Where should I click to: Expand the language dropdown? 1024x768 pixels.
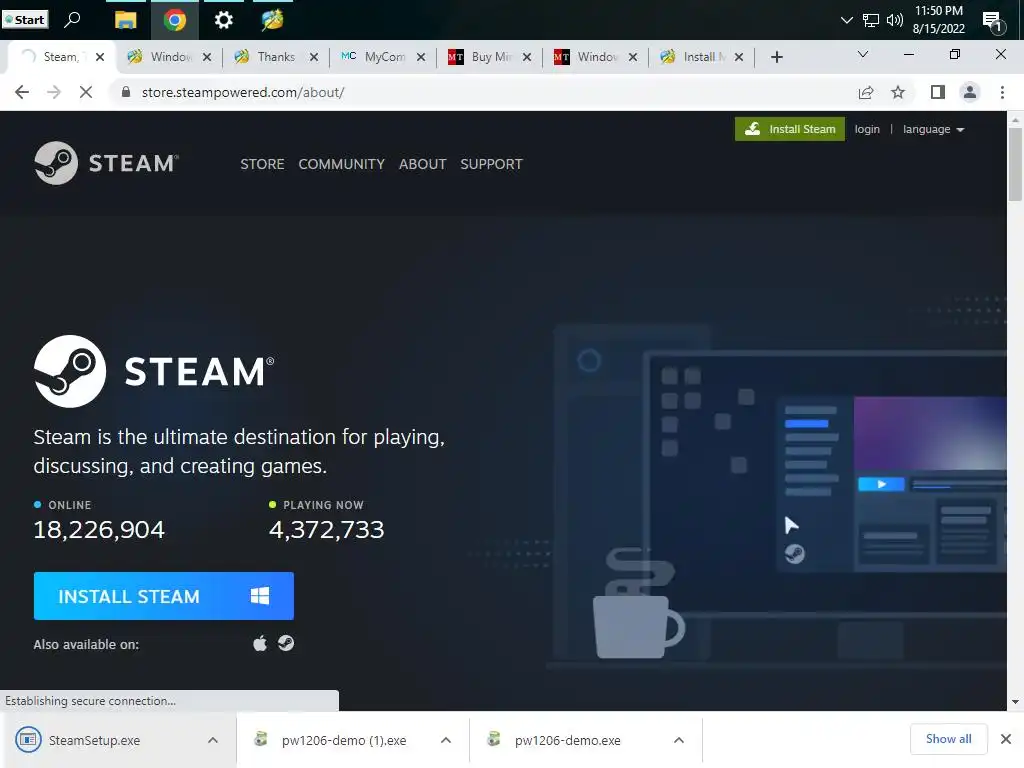933,129
